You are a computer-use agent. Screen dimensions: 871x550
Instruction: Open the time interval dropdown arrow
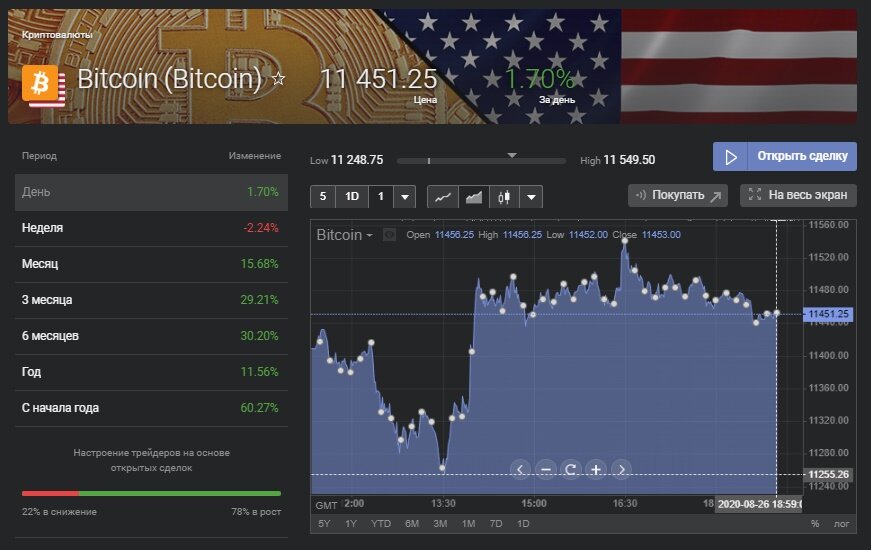click(x=405, y=197)
